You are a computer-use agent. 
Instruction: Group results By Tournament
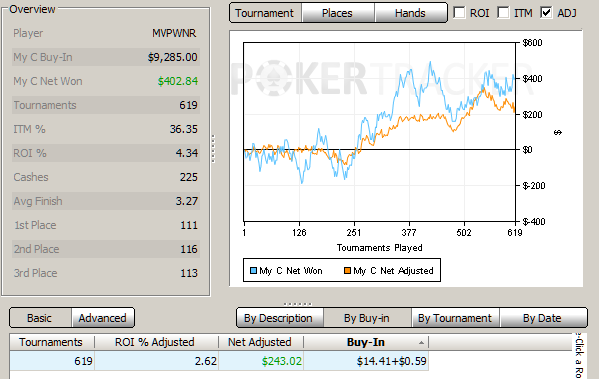click(x=455, y=318)
